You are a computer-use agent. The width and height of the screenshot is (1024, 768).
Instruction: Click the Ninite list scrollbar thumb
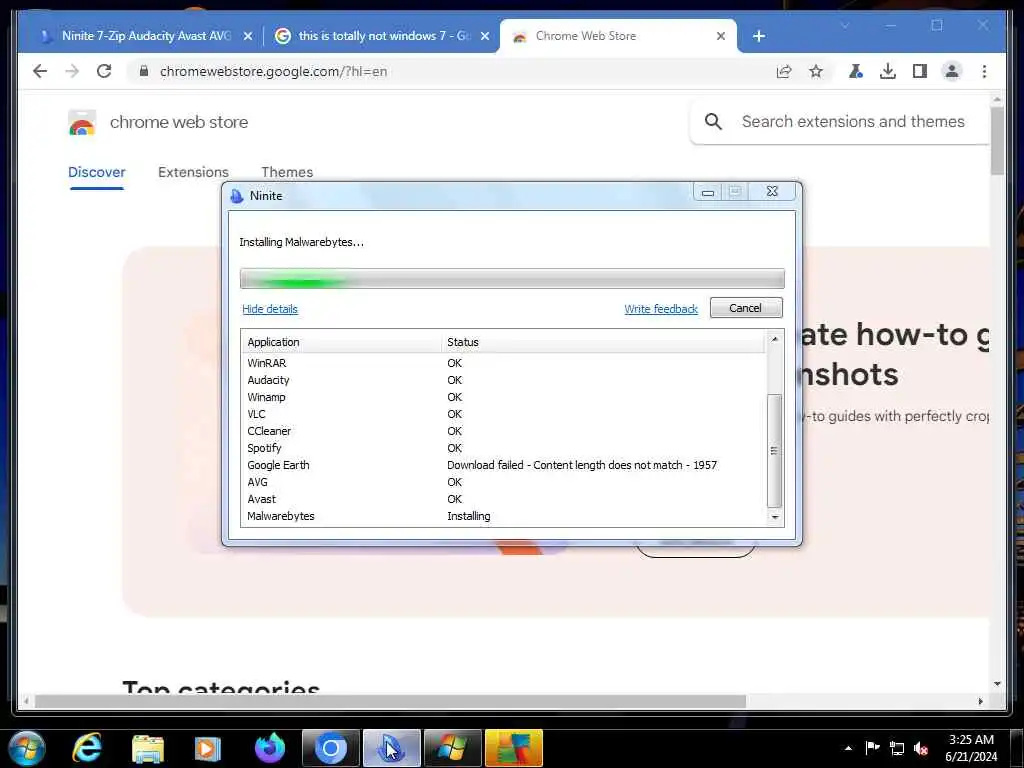click(775, 451)
